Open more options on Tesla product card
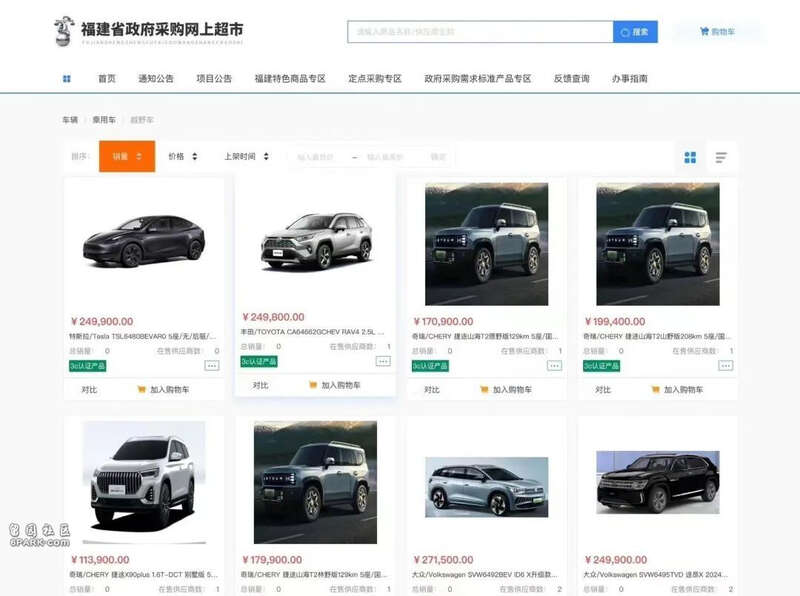Viewport: 800px width, 596px height. coord(212,366)
